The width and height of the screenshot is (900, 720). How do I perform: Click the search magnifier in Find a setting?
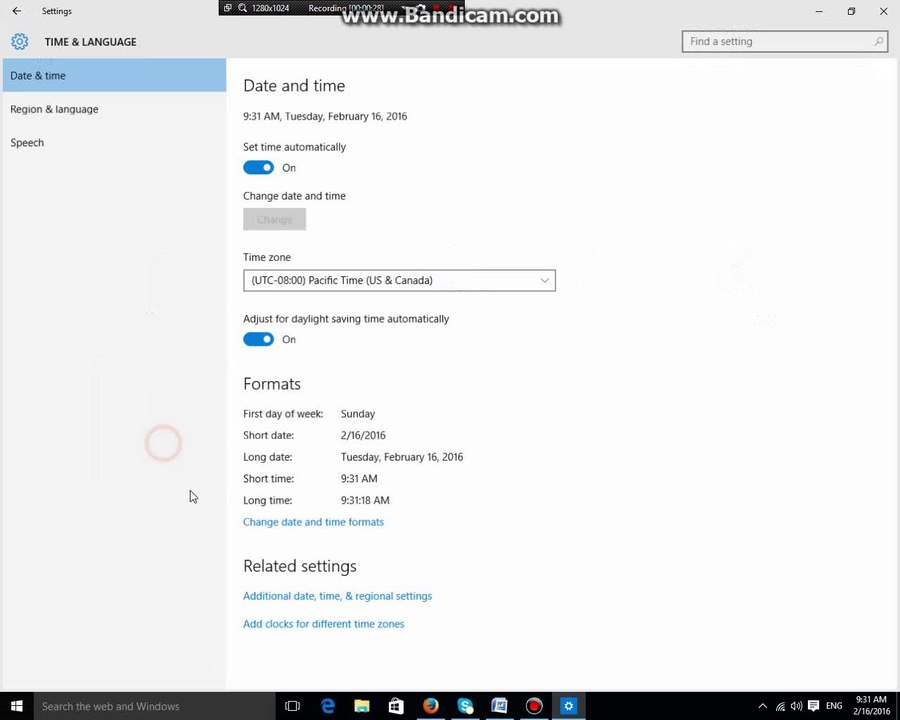click(x=878, y=41)
